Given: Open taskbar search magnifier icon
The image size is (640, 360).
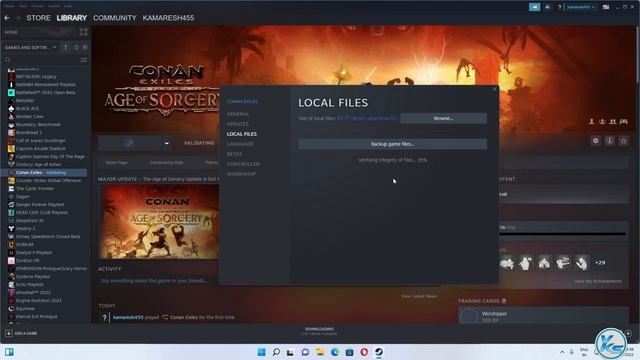Looking at the screenshot, I should (276, 352).
